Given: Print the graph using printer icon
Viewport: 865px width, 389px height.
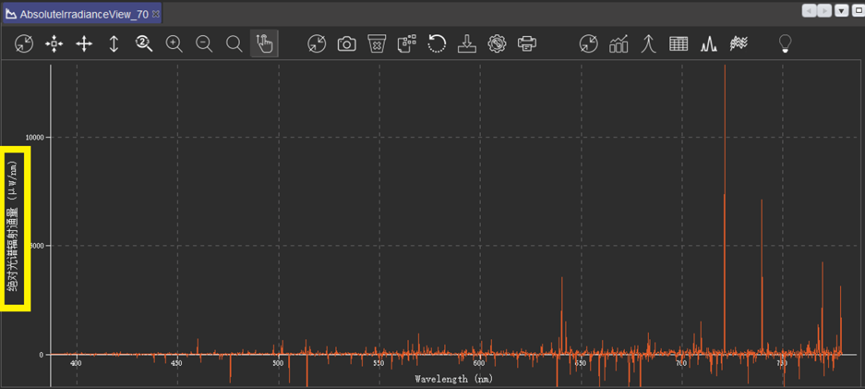Looking at the screenshot, I should point(527,44).
